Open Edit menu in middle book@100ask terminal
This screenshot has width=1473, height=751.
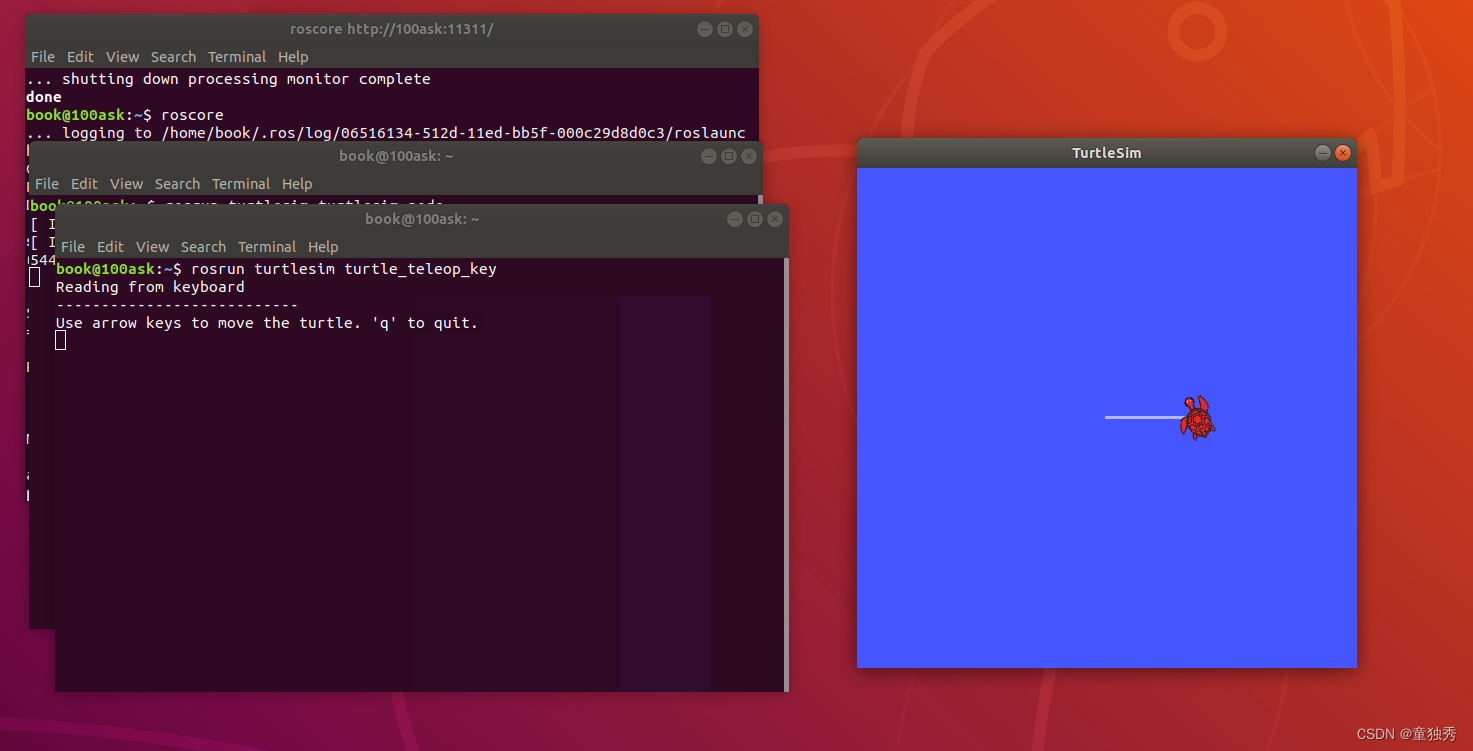pyautogui.click(x=84, y=184)
